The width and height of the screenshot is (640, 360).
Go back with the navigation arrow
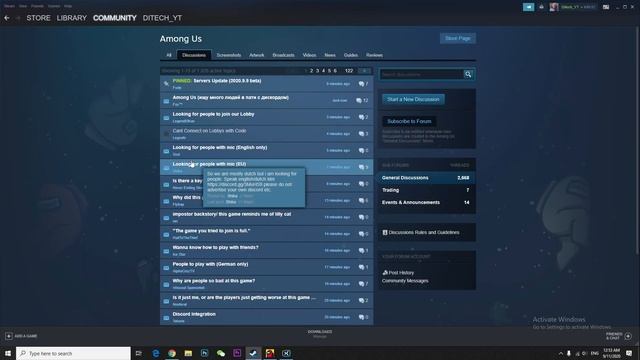pyautogui.click(x=7, y=18)
